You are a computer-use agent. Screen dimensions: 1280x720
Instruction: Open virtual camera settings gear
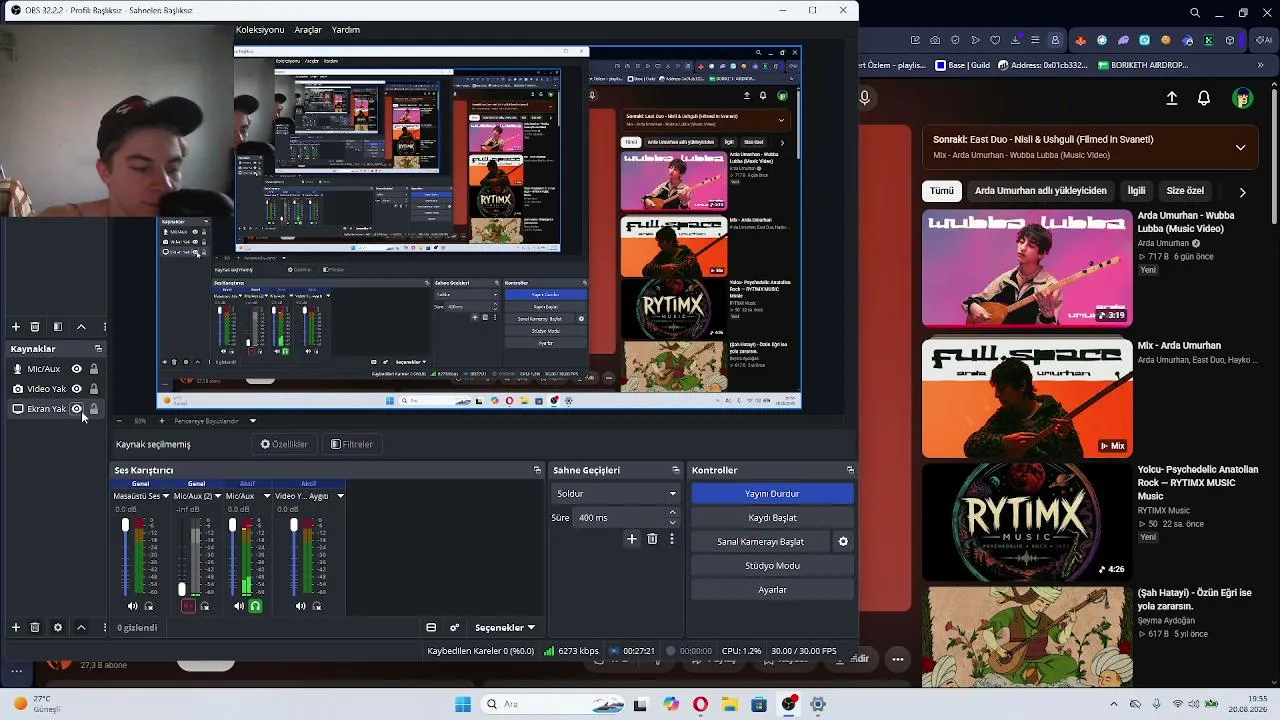843,542
